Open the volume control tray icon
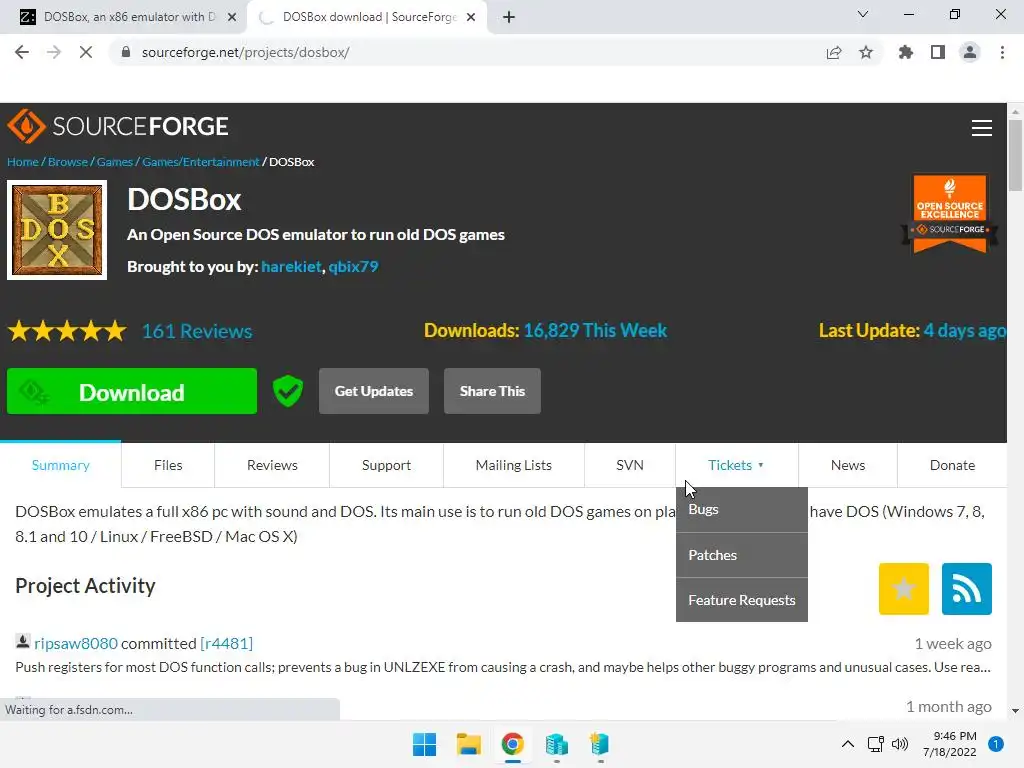Screen dimensions: 1024x768 pos(900,744)
